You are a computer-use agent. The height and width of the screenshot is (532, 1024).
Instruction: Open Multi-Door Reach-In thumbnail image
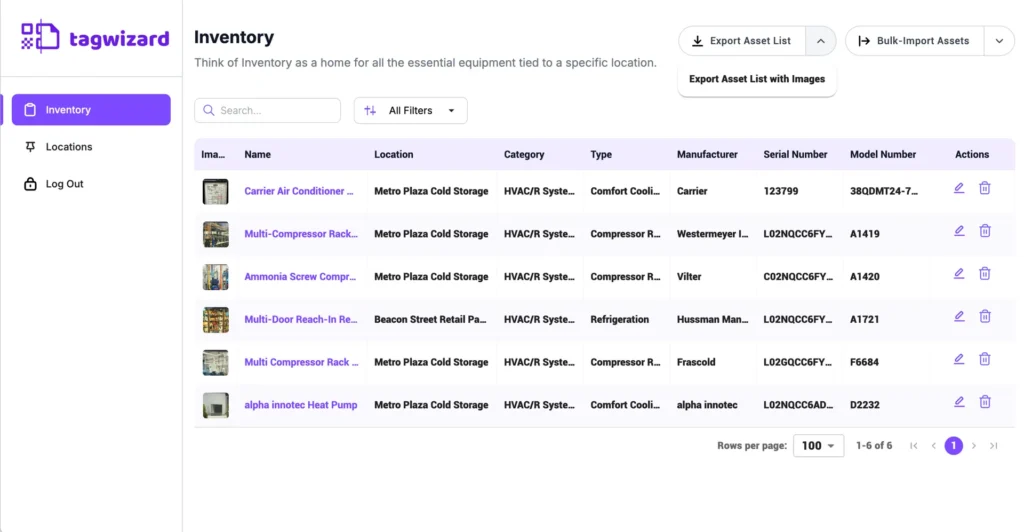[216, 320]
